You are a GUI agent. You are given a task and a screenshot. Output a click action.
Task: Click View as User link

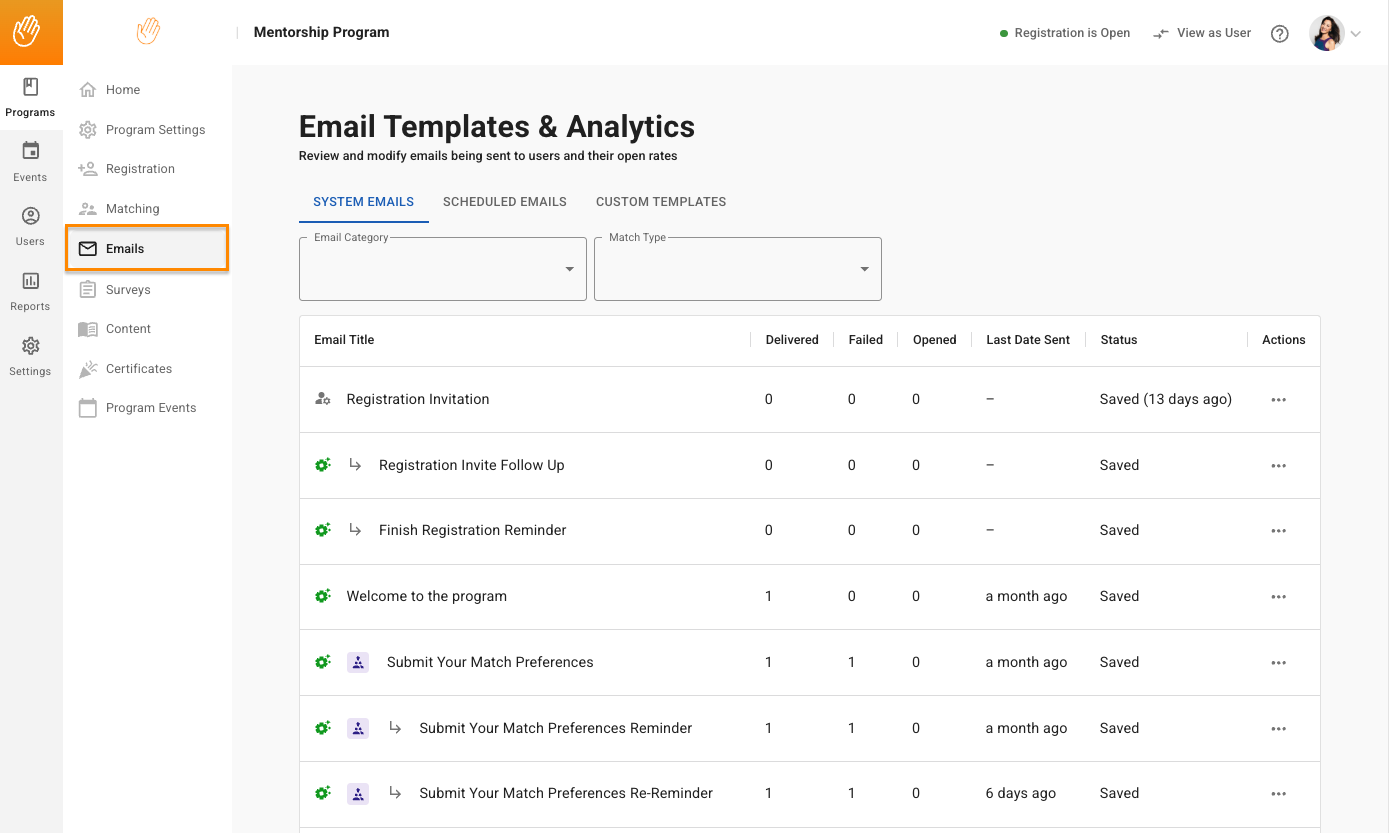click(x=1202, y=33)
